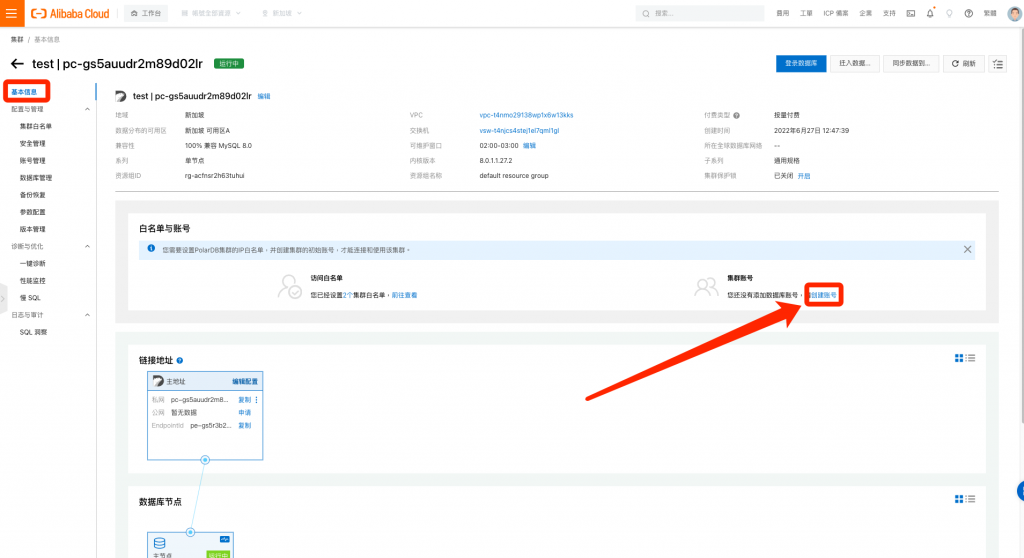Open 数据库管理 in the sidebar

(35, 178)
